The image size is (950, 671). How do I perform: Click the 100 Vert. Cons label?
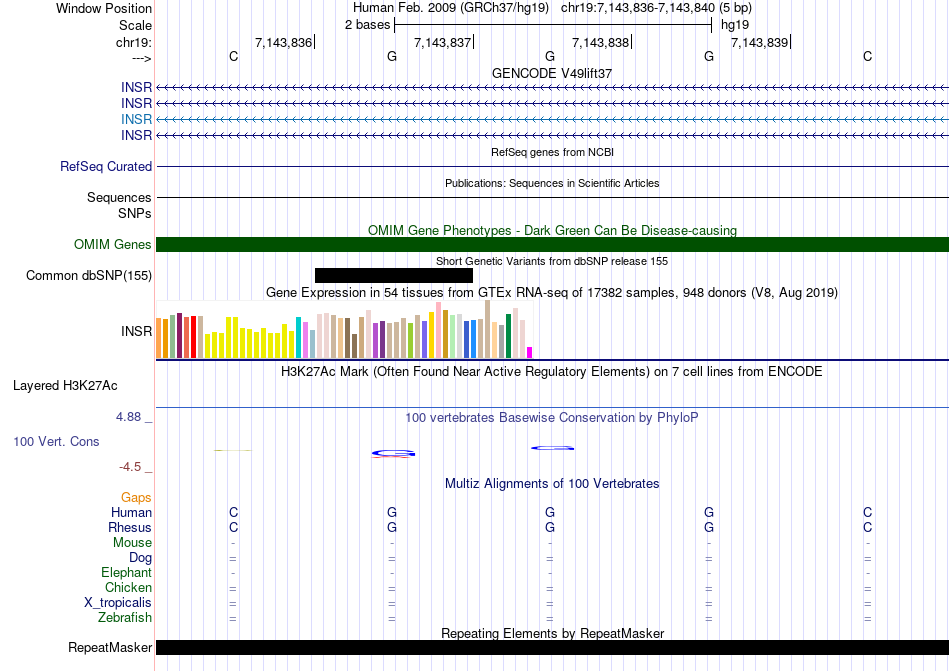coord(56,441)
